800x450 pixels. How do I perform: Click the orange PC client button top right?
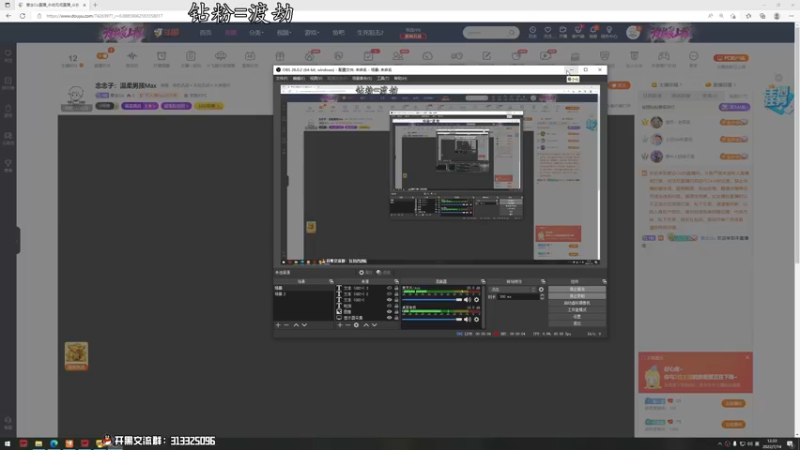coord(731,58)
